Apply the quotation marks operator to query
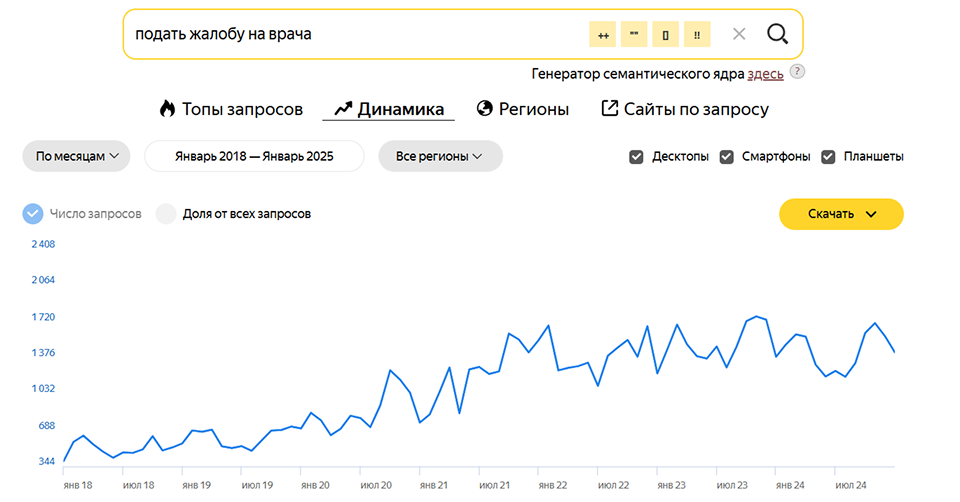 [634, 34]
